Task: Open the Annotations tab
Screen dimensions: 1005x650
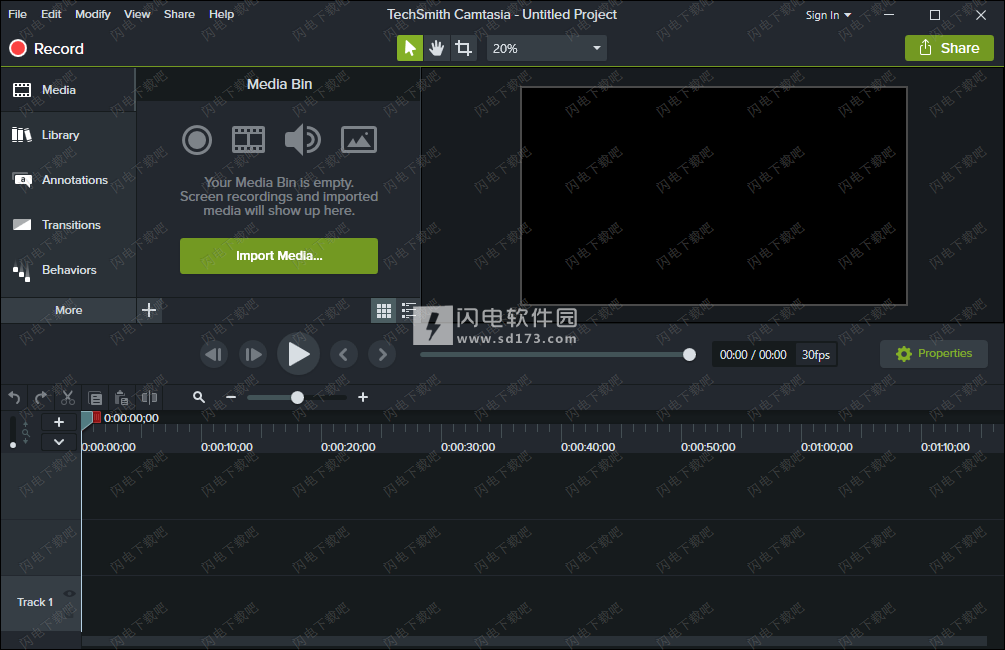Action: tap(69, 179)
